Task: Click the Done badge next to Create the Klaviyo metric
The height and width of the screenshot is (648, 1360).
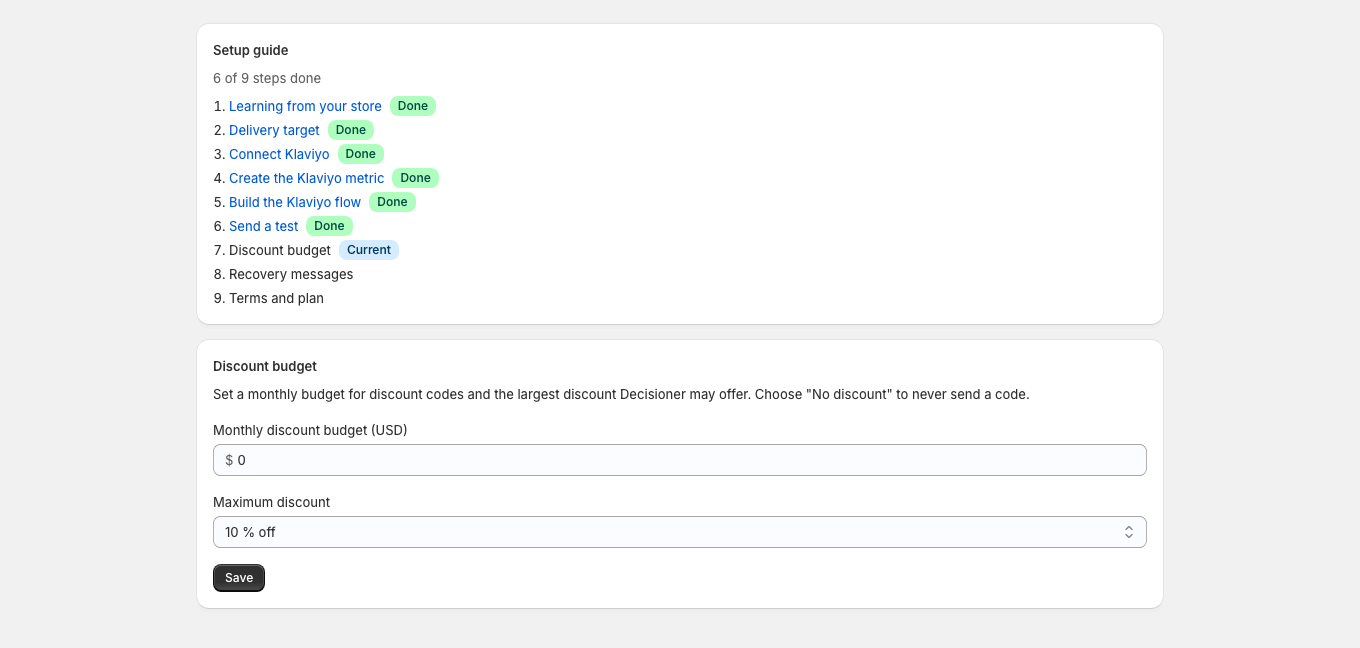Action: pos(416,178)
